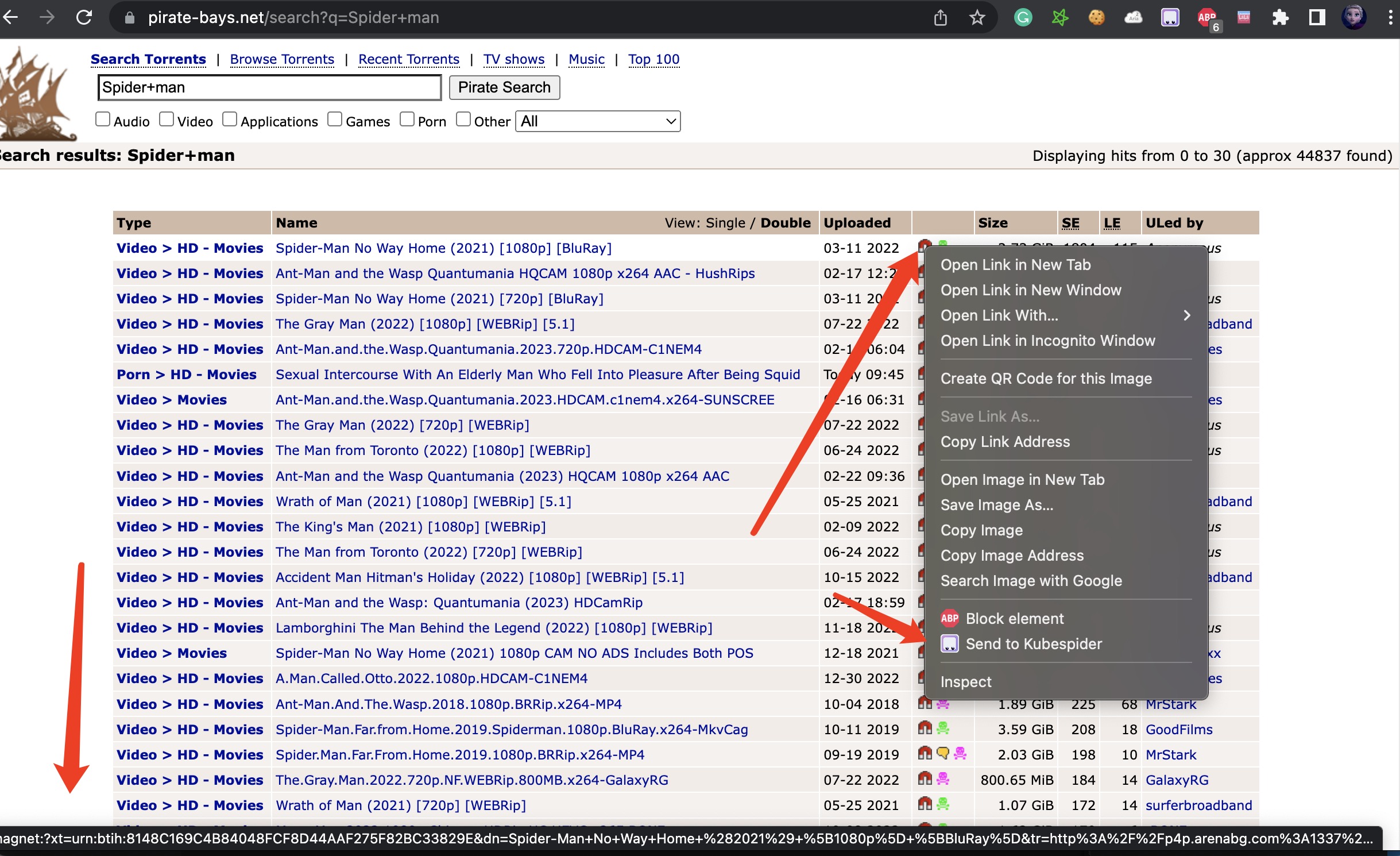This screenshot has width=1400, height=856.
Task: Open the Top 100 link
Action: click(x=653, y=59)
